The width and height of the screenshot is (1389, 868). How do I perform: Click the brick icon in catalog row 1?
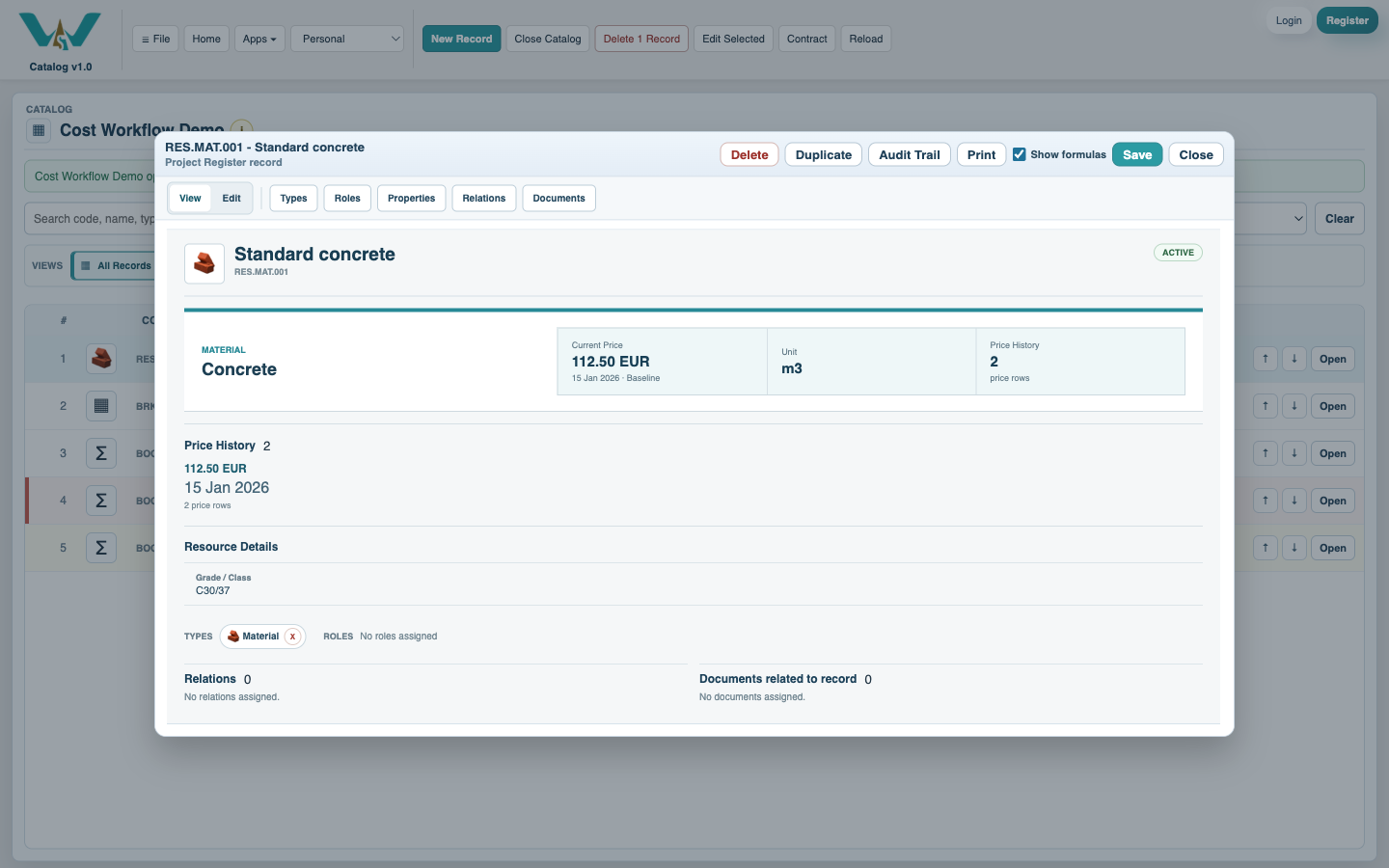[101, 359]
